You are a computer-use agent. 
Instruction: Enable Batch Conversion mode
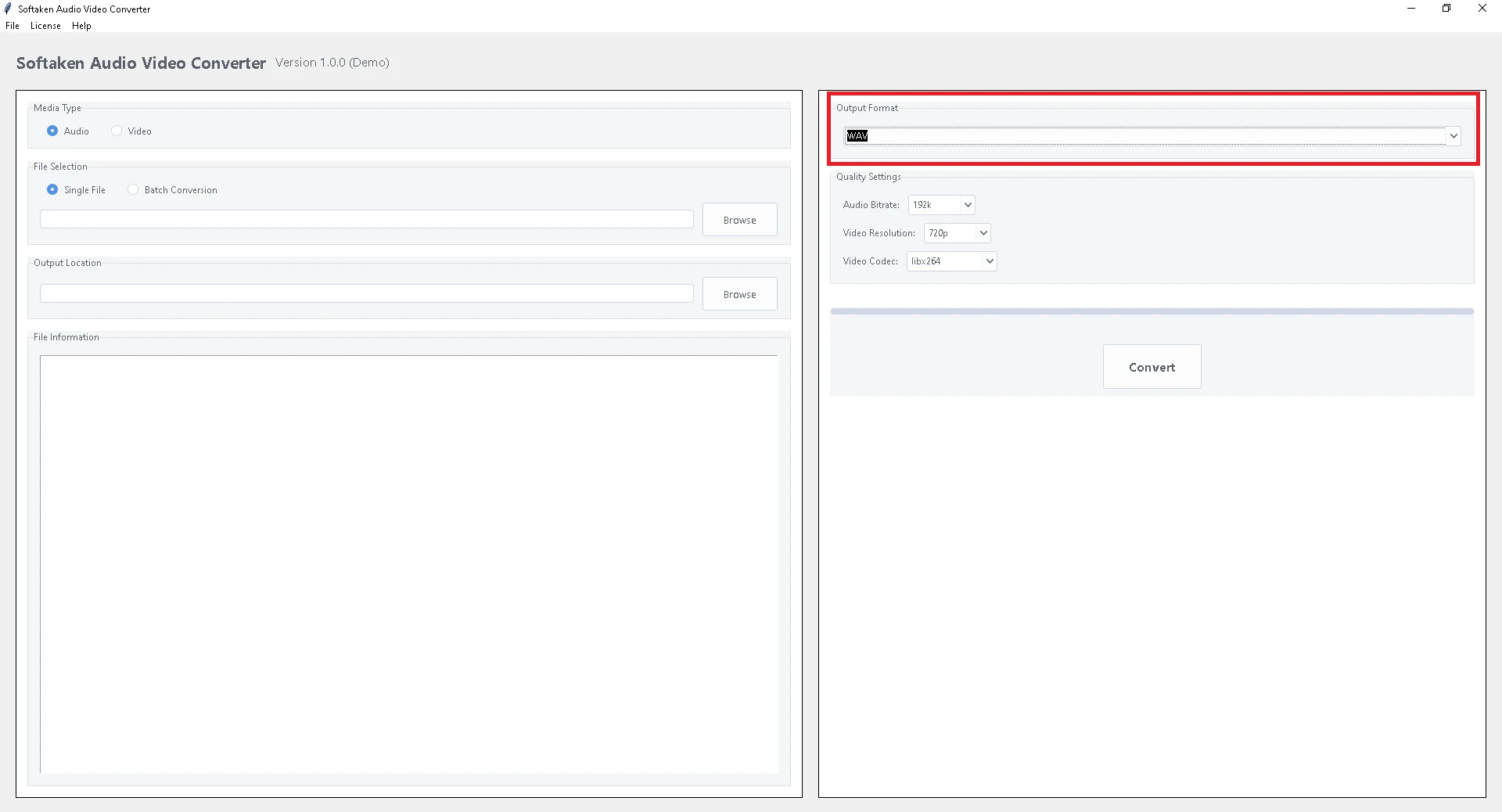click(x=132, y=189)
